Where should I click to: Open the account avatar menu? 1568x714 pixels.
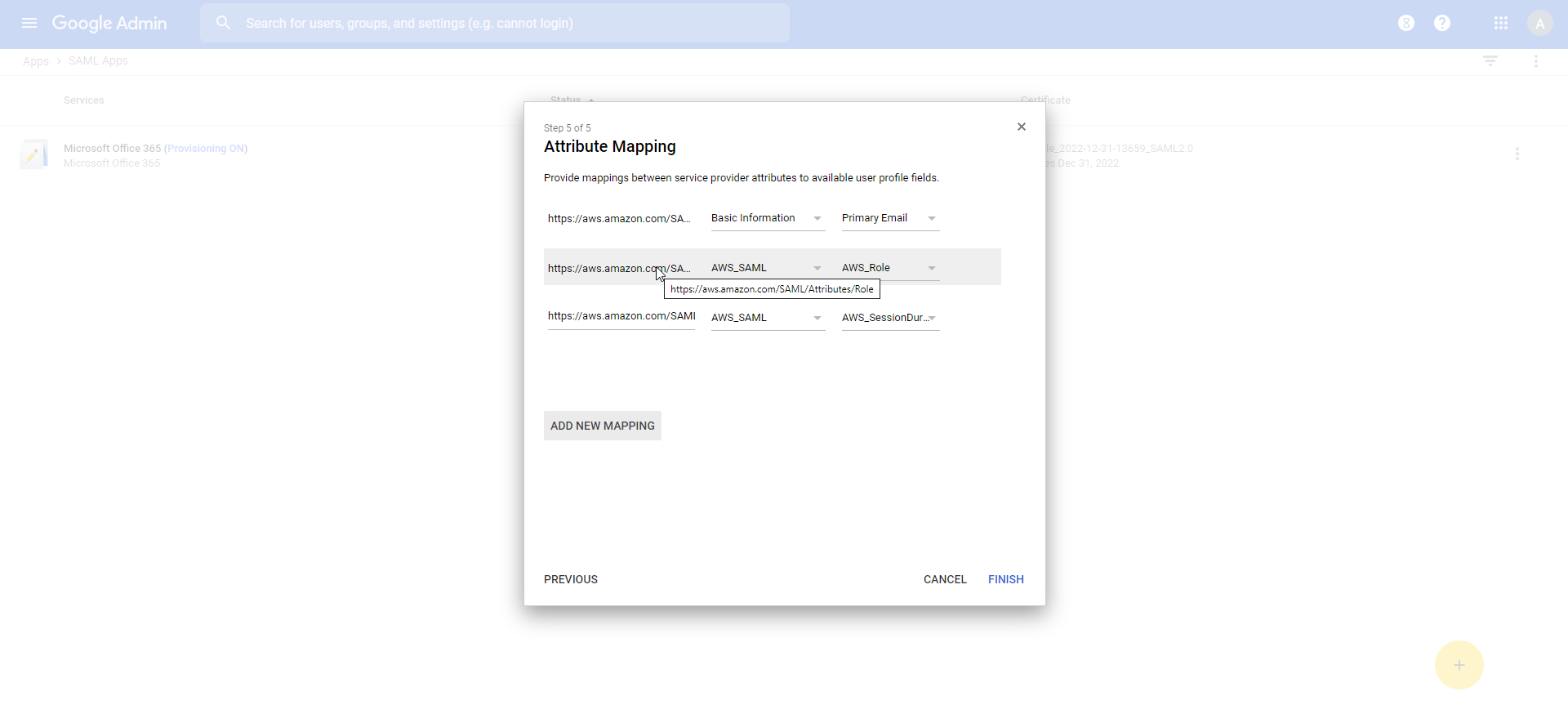pyautogui.click(x=1540, y=23)
